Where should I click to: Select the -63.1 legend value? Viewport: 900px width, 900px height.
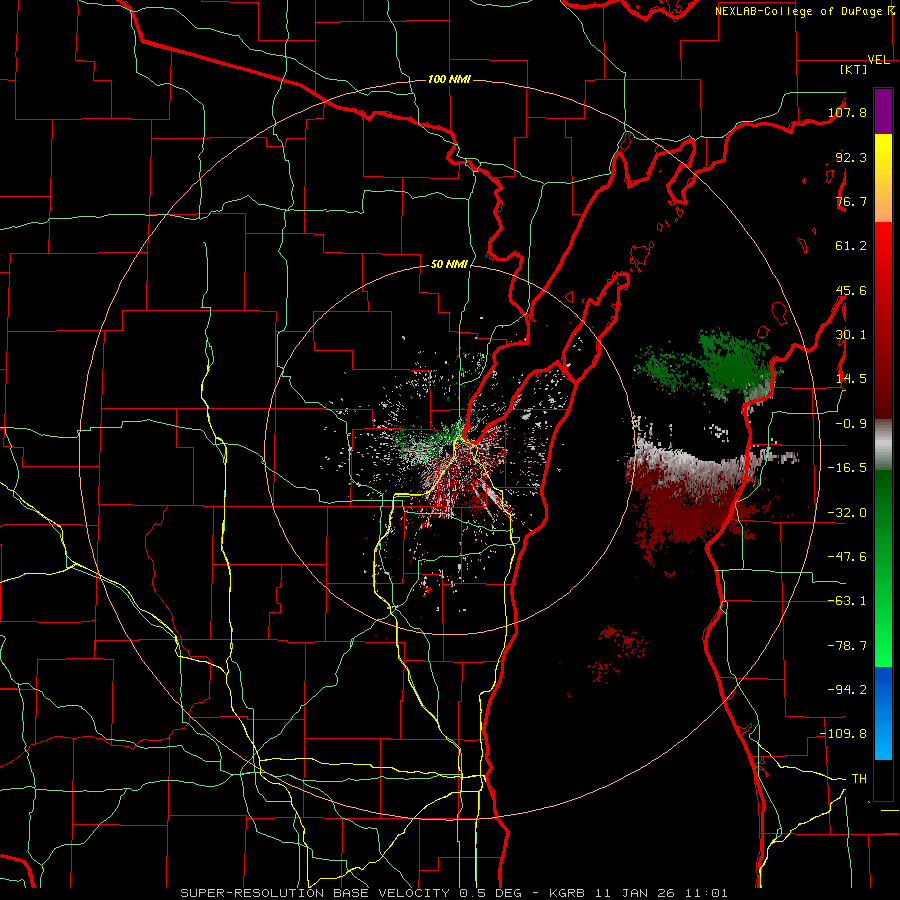[x=847, y=601]
